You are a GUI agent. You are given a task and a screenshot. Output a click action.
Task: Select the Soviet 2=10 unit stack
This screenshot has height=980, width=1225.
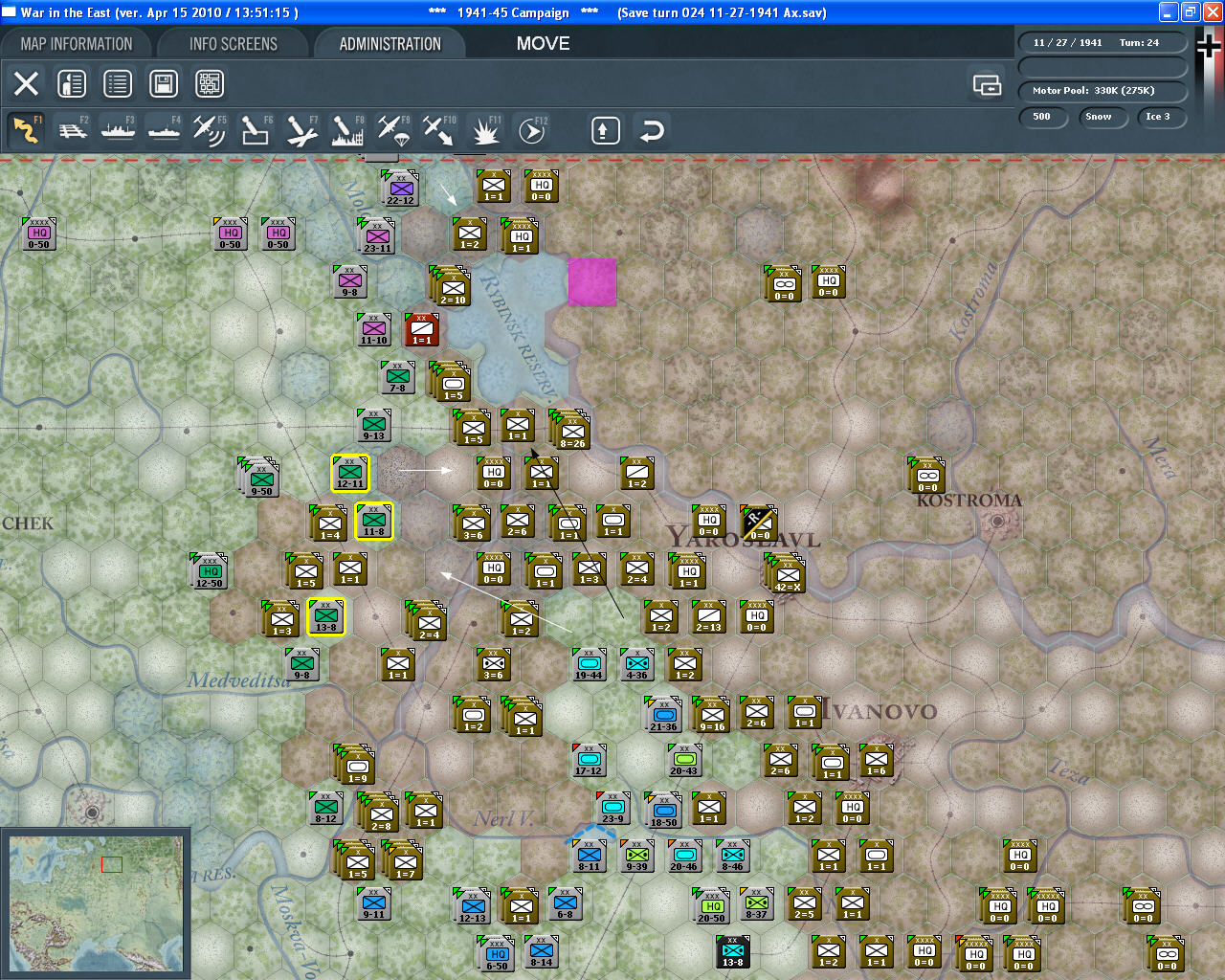(451, 285)
